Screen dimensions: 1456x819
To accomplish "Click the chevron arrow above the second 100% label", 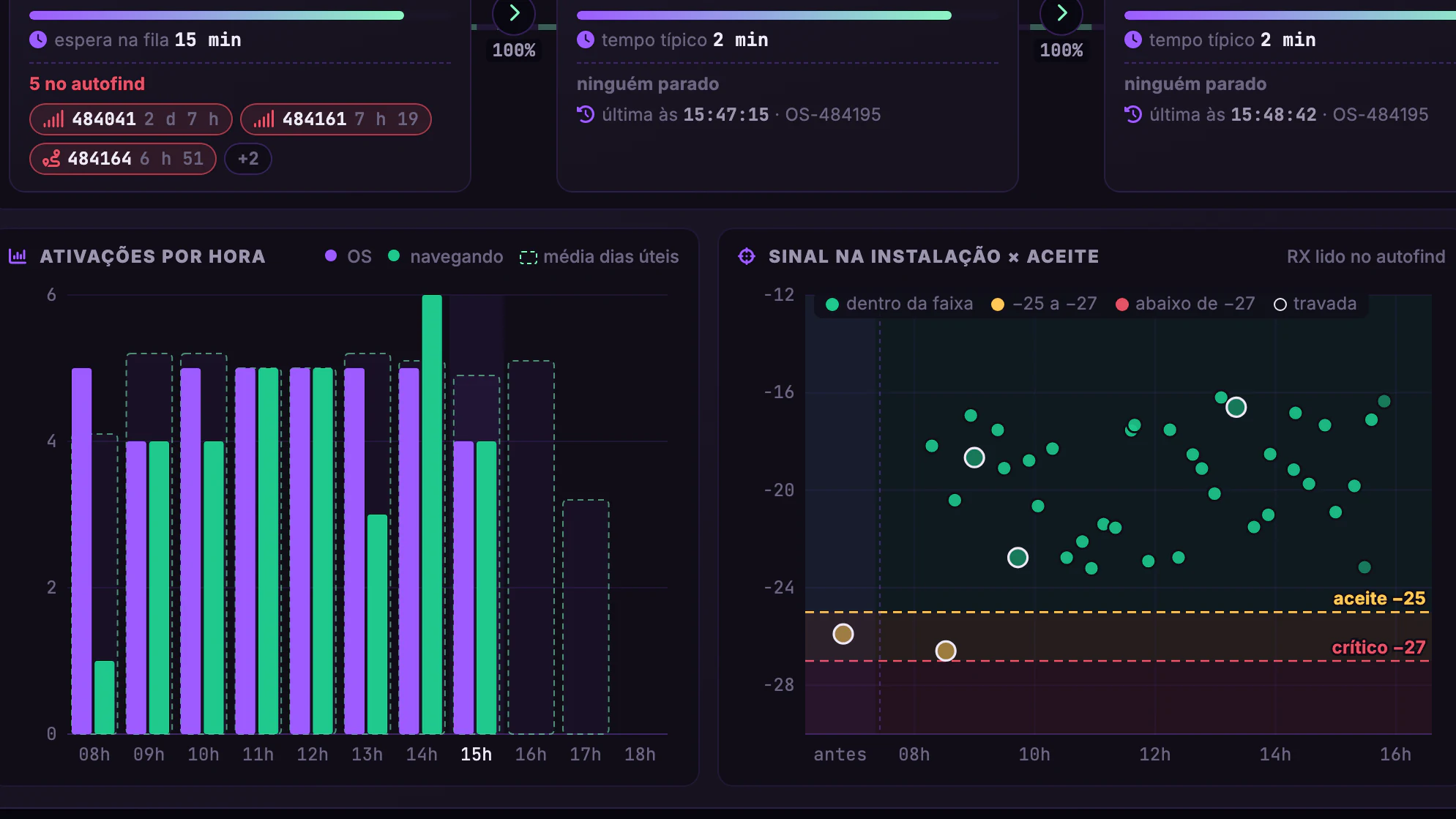I will pos(1061,13).
